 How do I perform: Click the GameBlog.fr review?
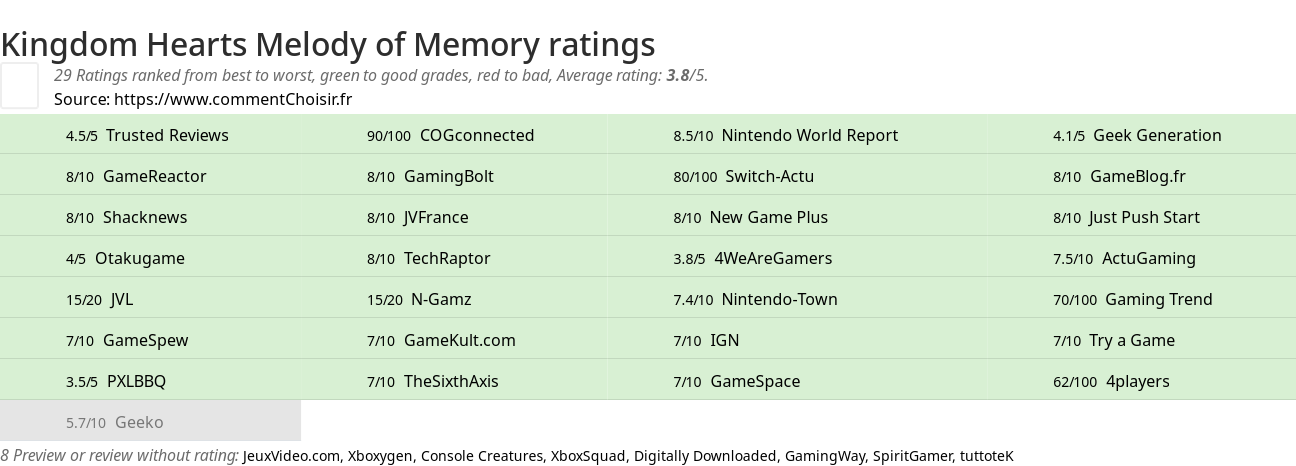click(1137, 176)
